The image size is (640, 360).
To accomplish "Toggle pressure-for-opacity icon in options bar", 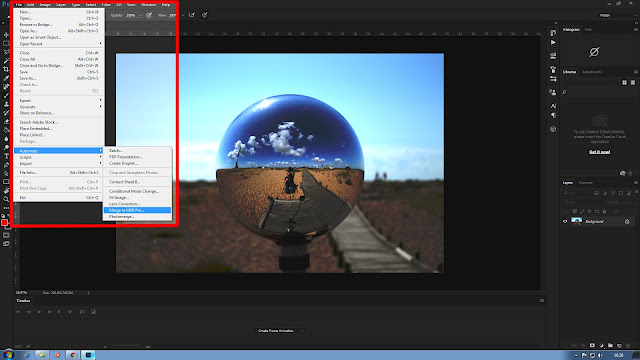I will (x=149, y=15).
